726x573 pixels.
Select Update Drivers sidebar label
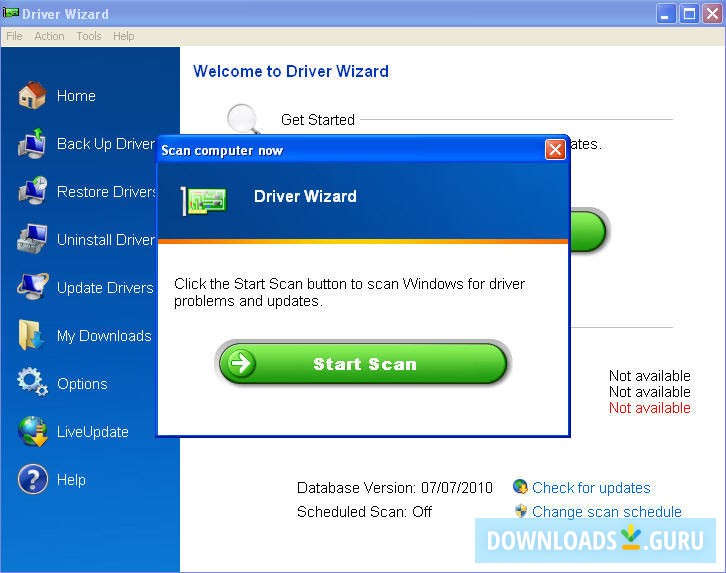click(x=105, y=288)
